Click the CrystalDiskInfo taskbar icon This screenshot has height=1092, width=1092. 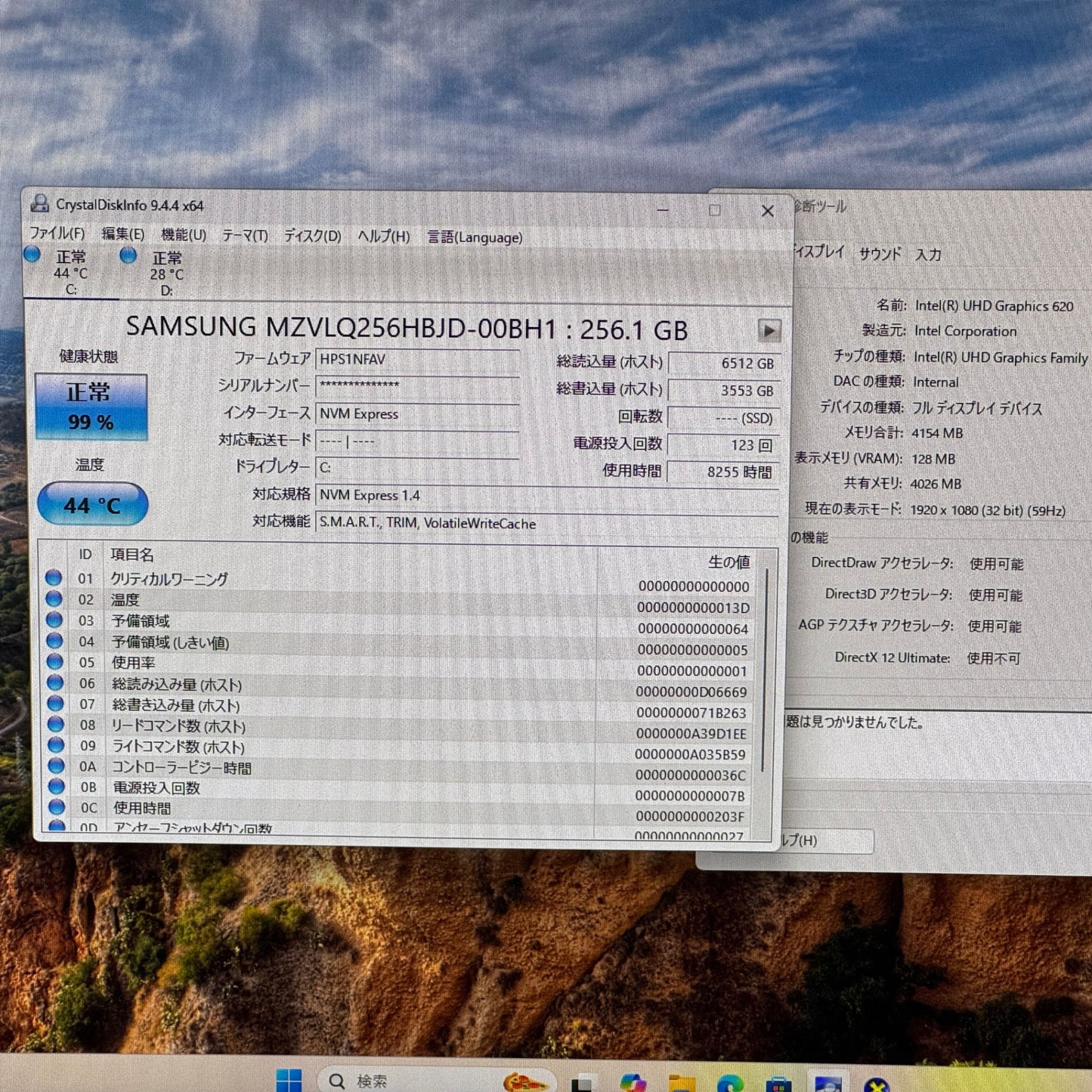[828, 1083]
